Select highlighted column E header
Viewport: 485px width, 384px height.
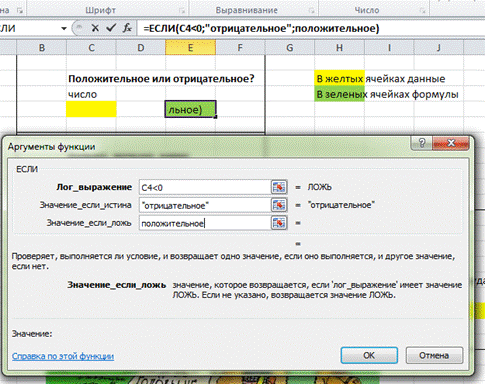tap(190, 48)
